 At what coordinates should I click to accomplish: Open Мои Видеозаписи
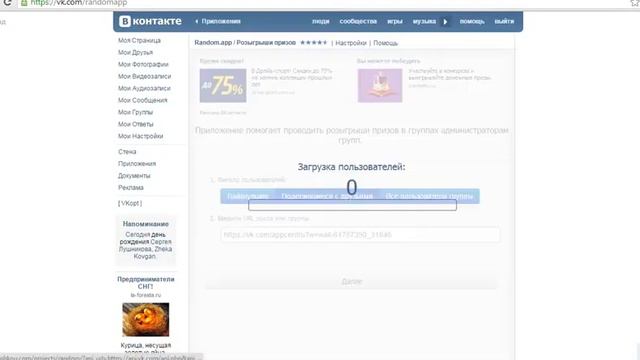coord(144,76)
